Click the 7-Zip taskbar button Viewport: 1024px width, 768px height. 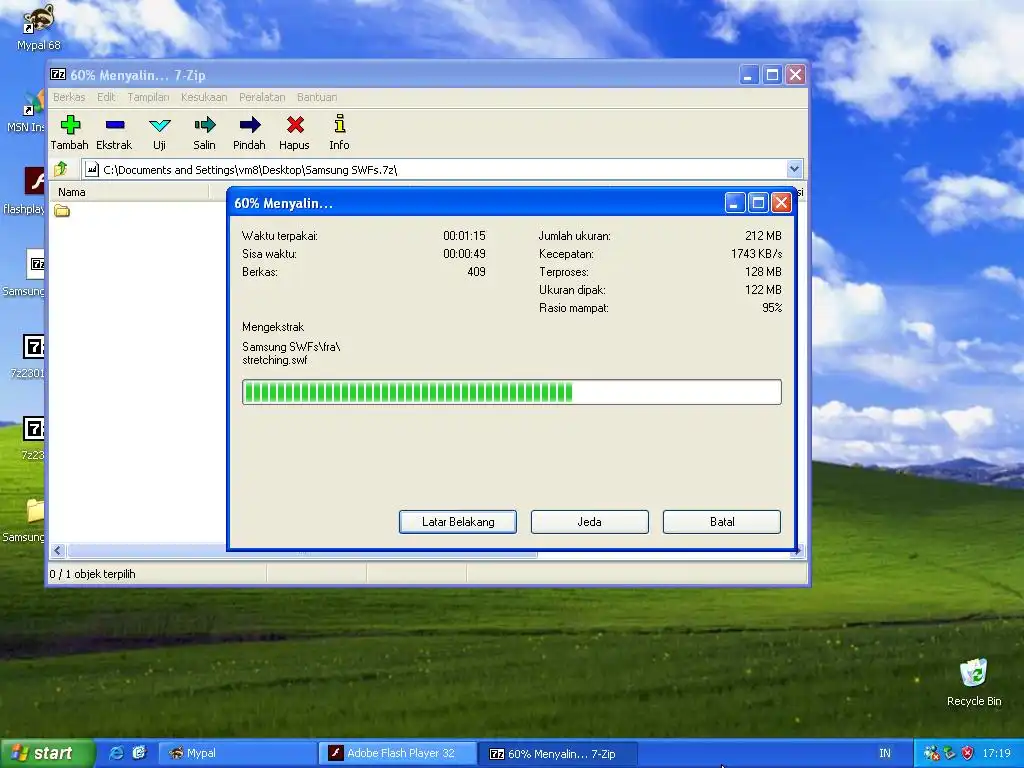557,754
